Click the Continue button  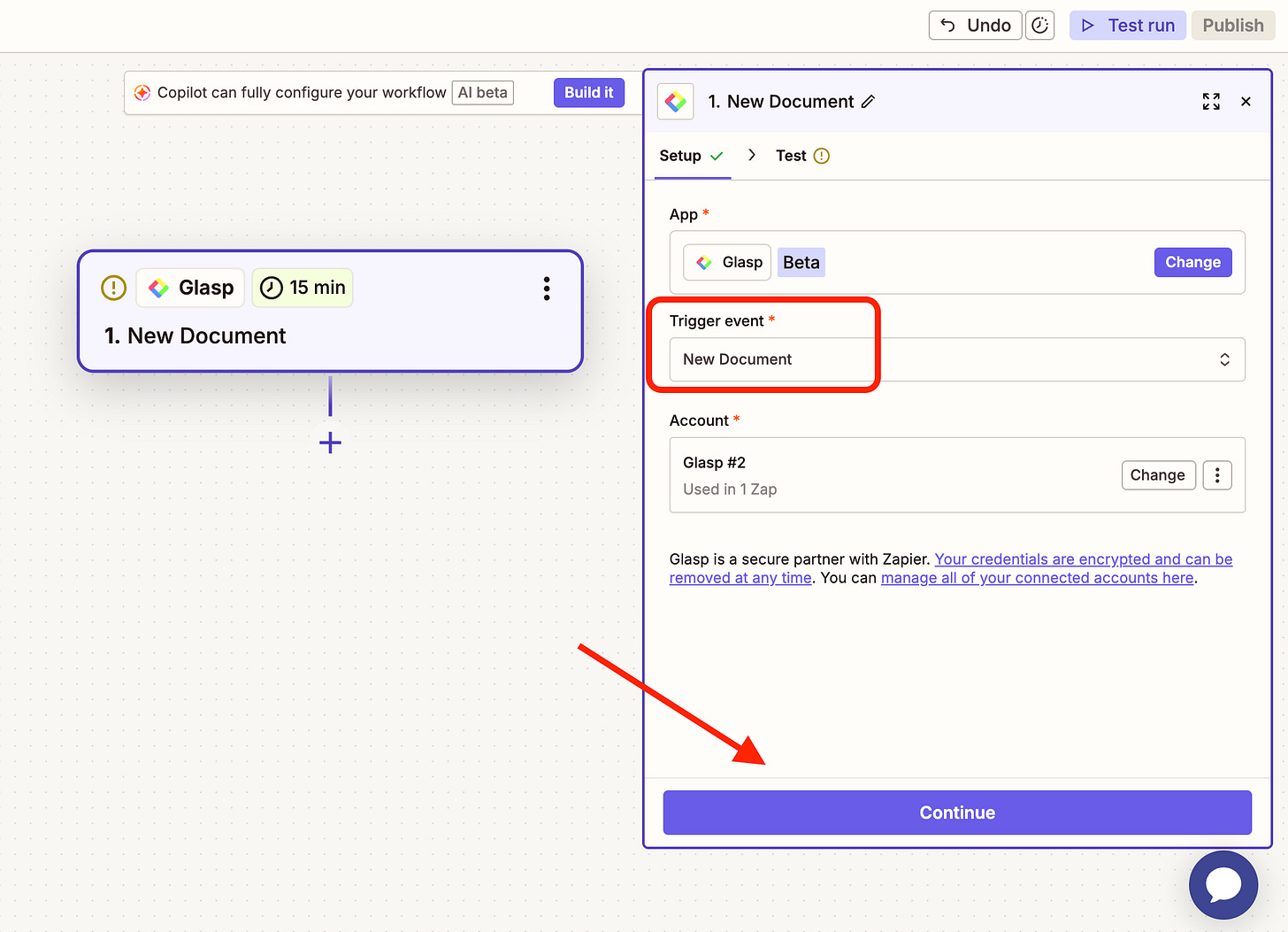(957, 813)
